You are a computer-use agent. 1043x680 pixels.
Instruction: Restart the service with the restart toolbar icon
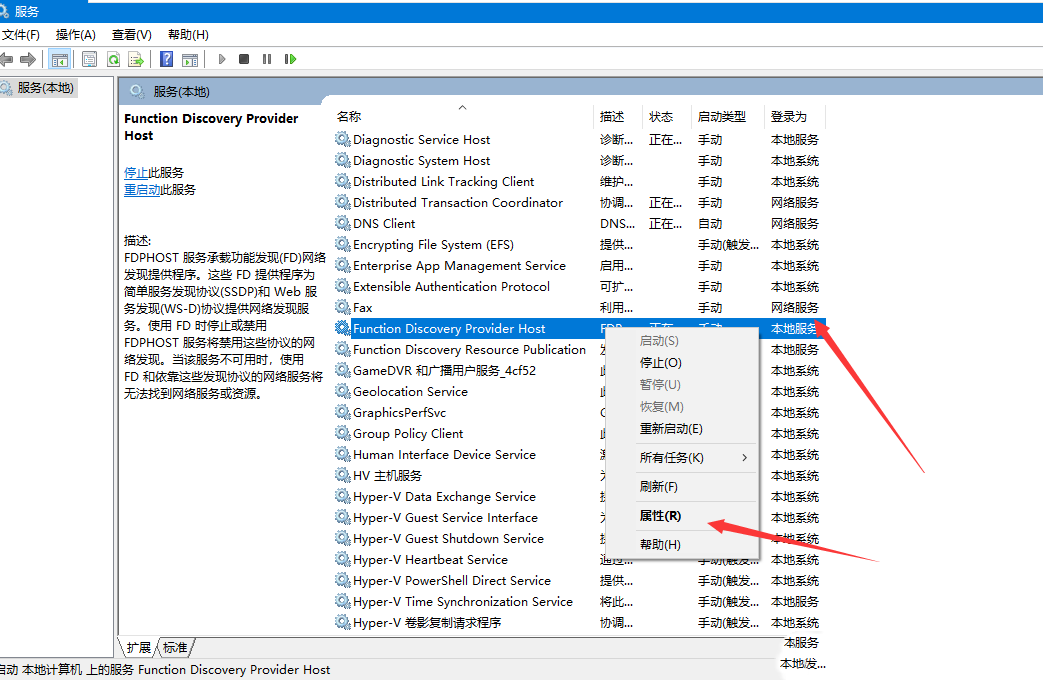click(289, 59)
